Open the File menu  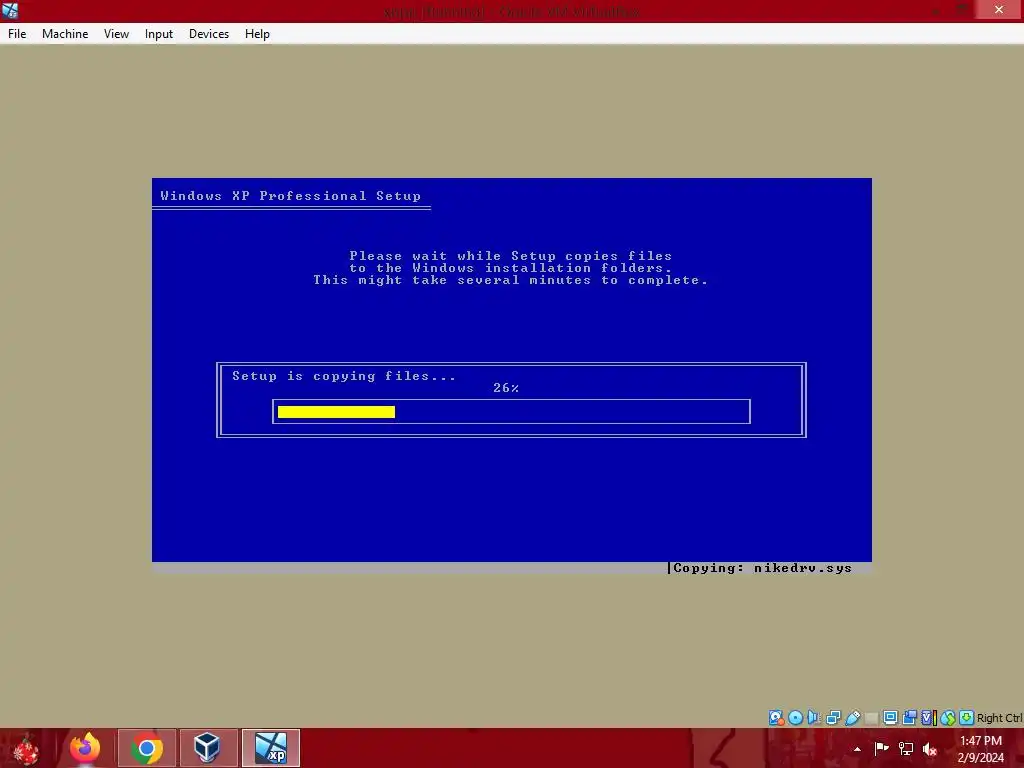[x=17, y=34]
